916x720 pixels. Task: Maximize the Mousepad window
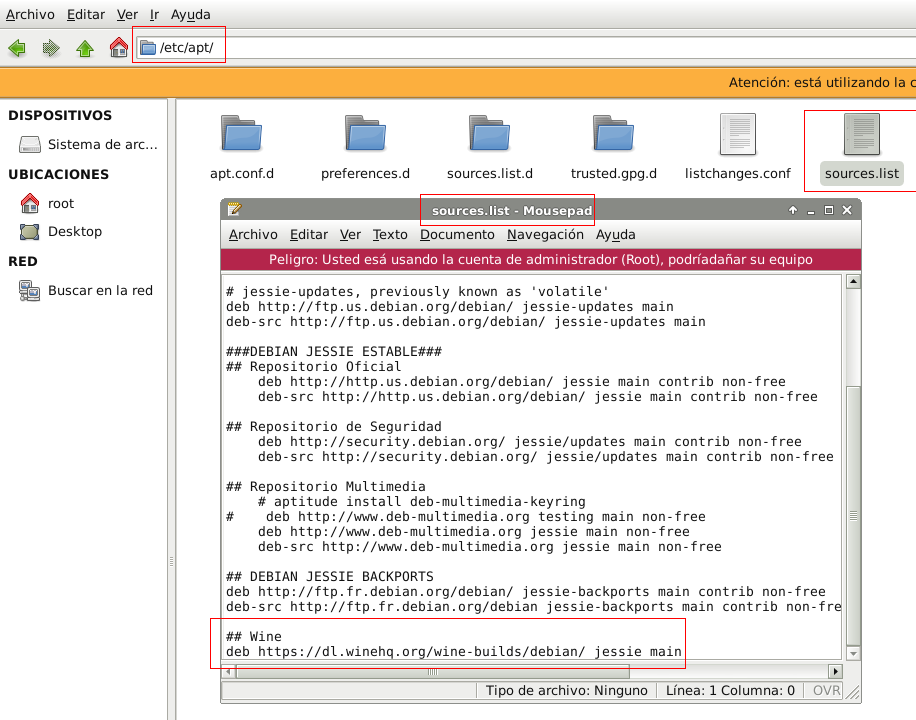coord(828,210)
